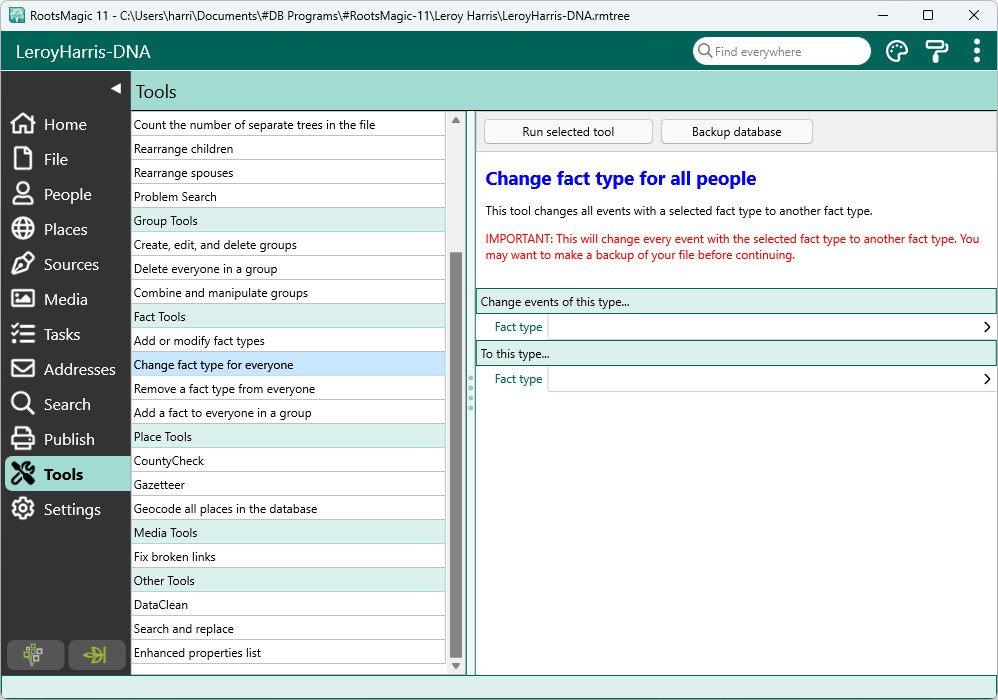Viewport: 998px width, 700px height.
Task: Click the Other Tools section header
Action: (288, 581)
